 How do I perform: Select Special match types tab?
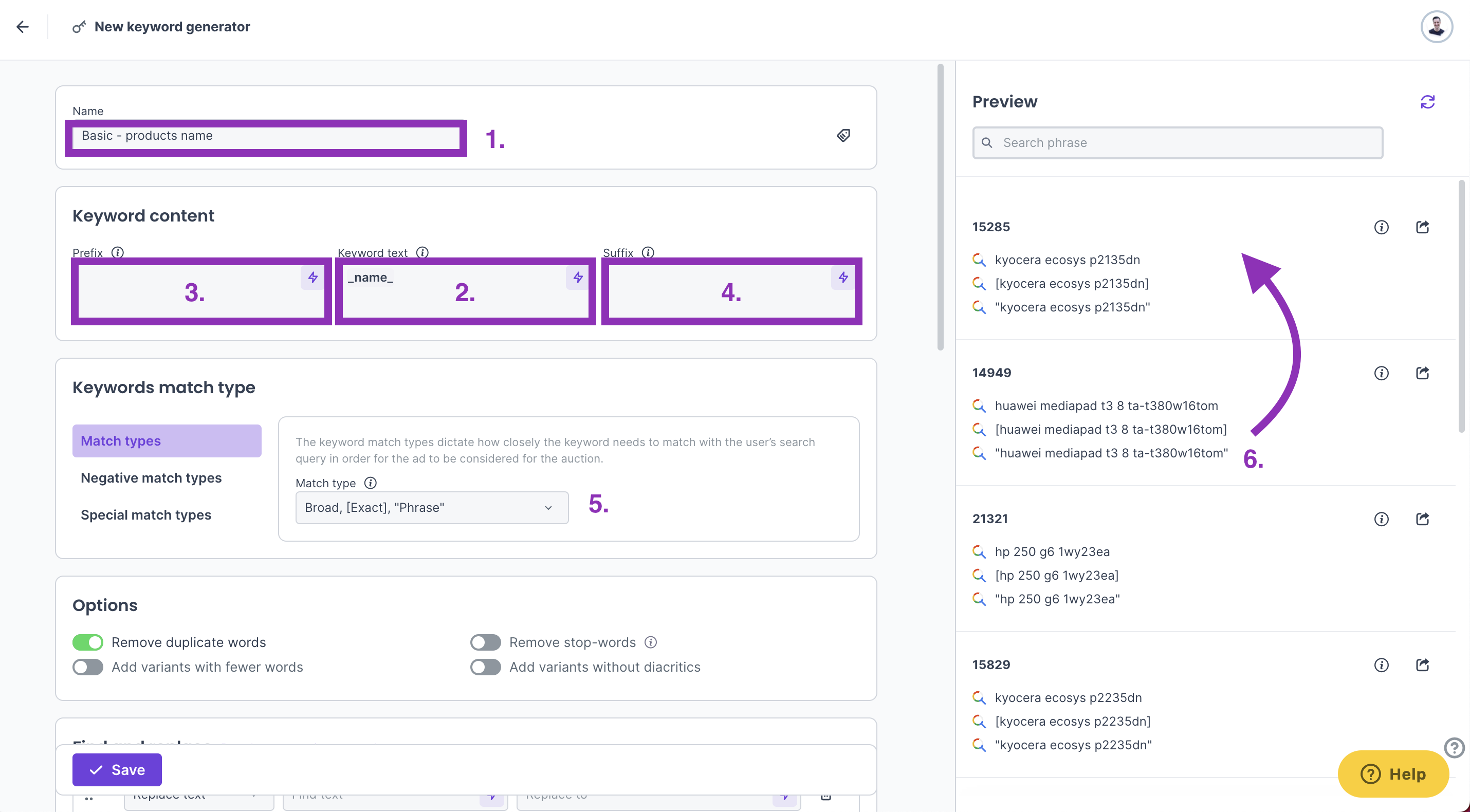146,515
